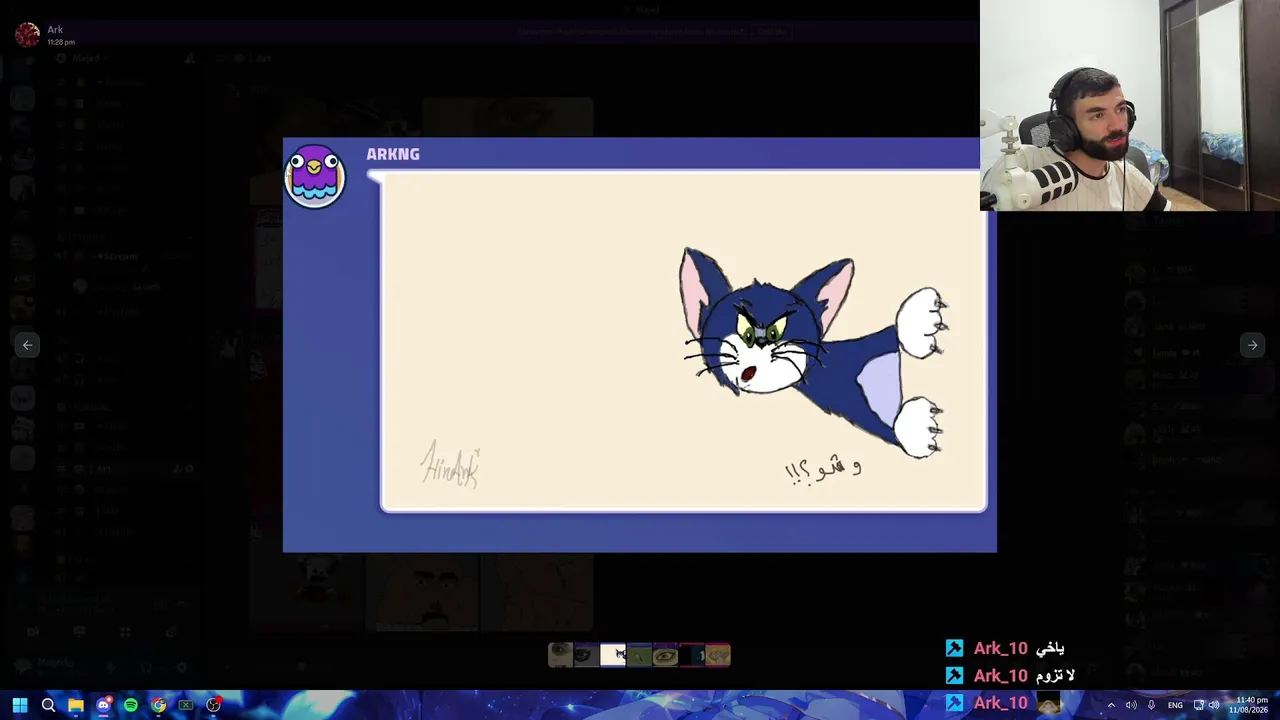
Task: Select the dark navy thumbnail
Action: (692, 655)
